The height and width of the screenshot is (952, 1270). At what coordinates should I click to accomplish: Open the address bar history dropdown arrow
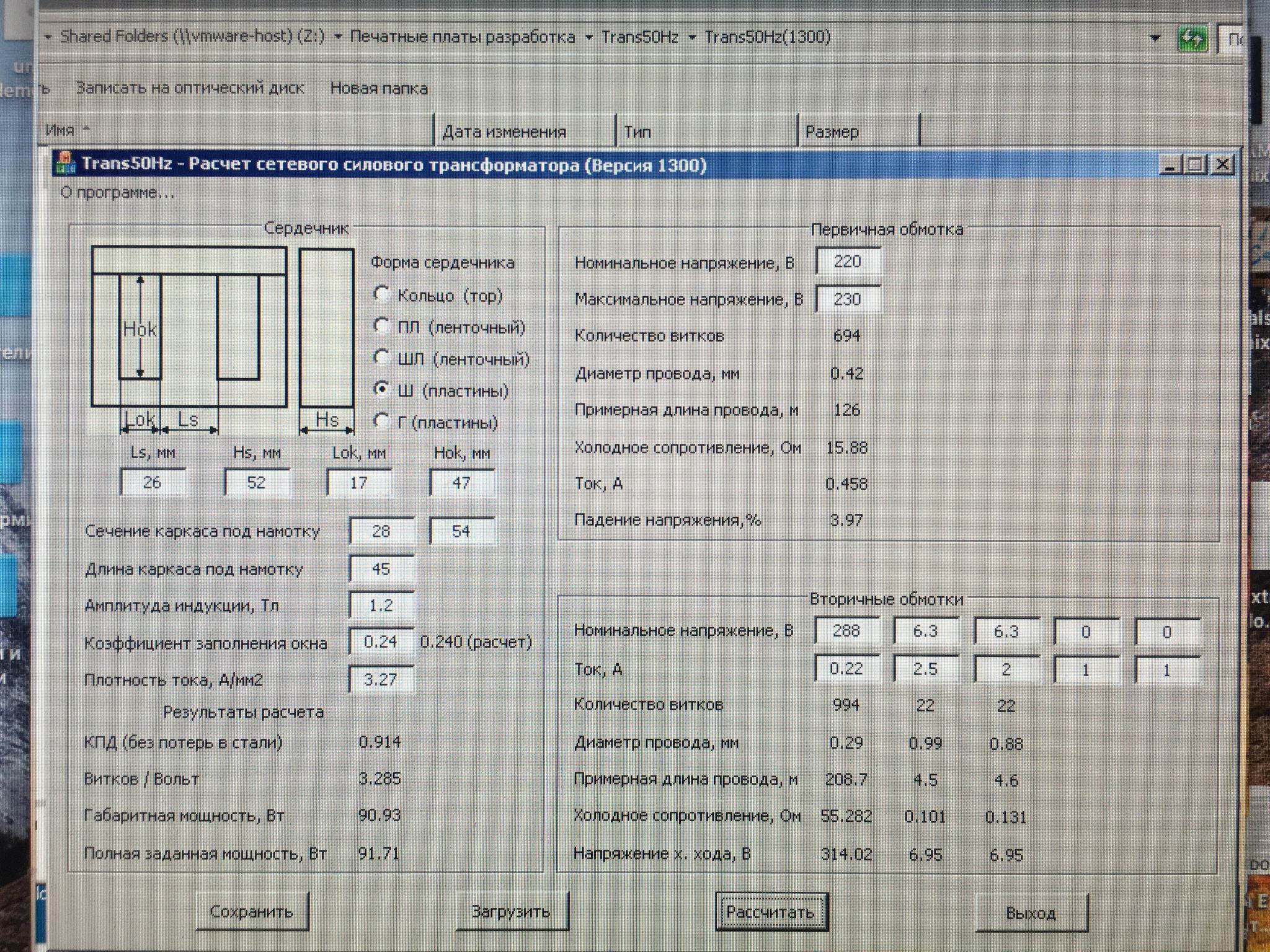click(x=1155, y=38)
